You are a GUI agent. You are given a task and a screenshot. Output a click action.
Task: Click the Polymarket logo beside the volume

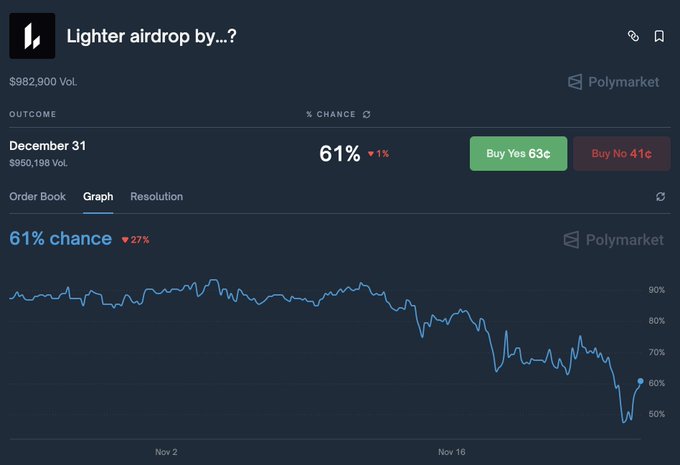(613, 82)
